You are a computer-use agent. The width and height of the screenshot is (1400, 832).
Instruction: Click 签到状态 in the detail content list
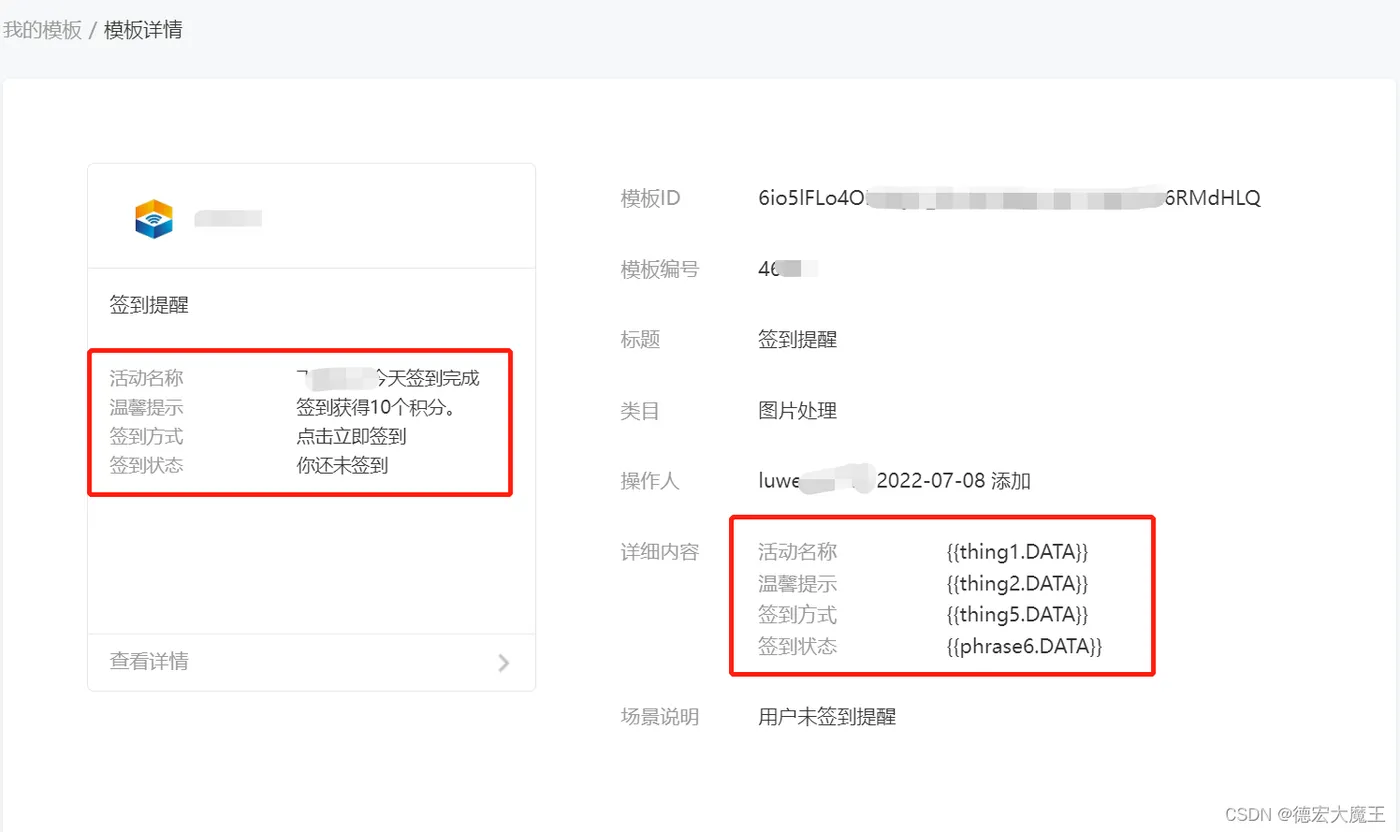pyautogui.click(x=797, y=646)
